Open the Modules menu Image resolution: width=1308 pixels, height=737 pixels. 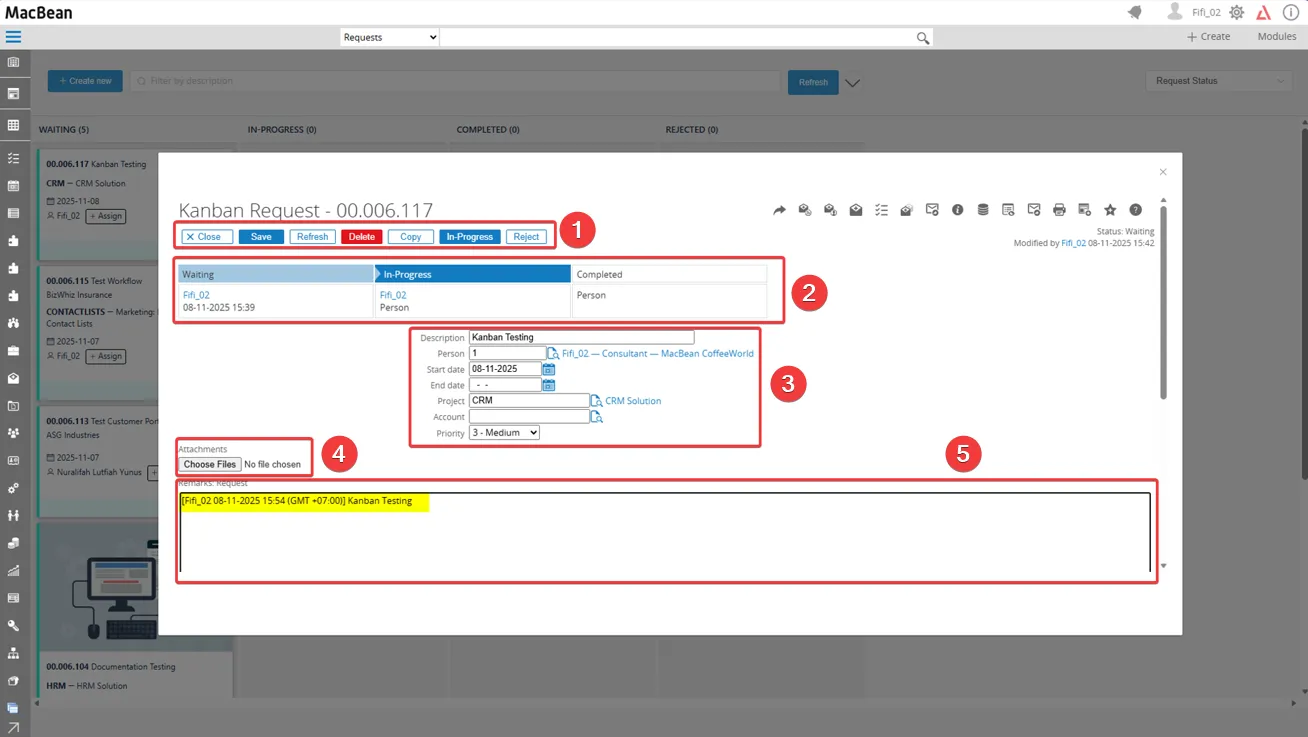(1276, 36)
